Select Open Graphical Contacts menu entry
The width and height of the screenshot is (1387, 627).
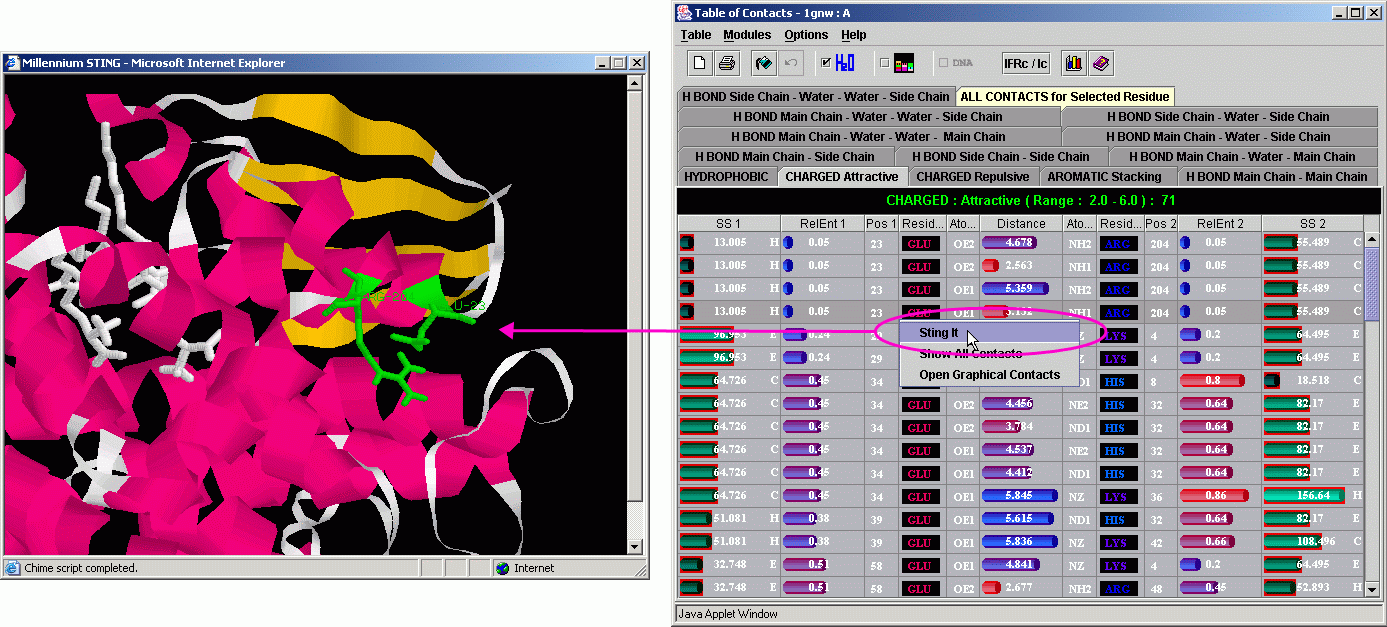pos(989,375)
